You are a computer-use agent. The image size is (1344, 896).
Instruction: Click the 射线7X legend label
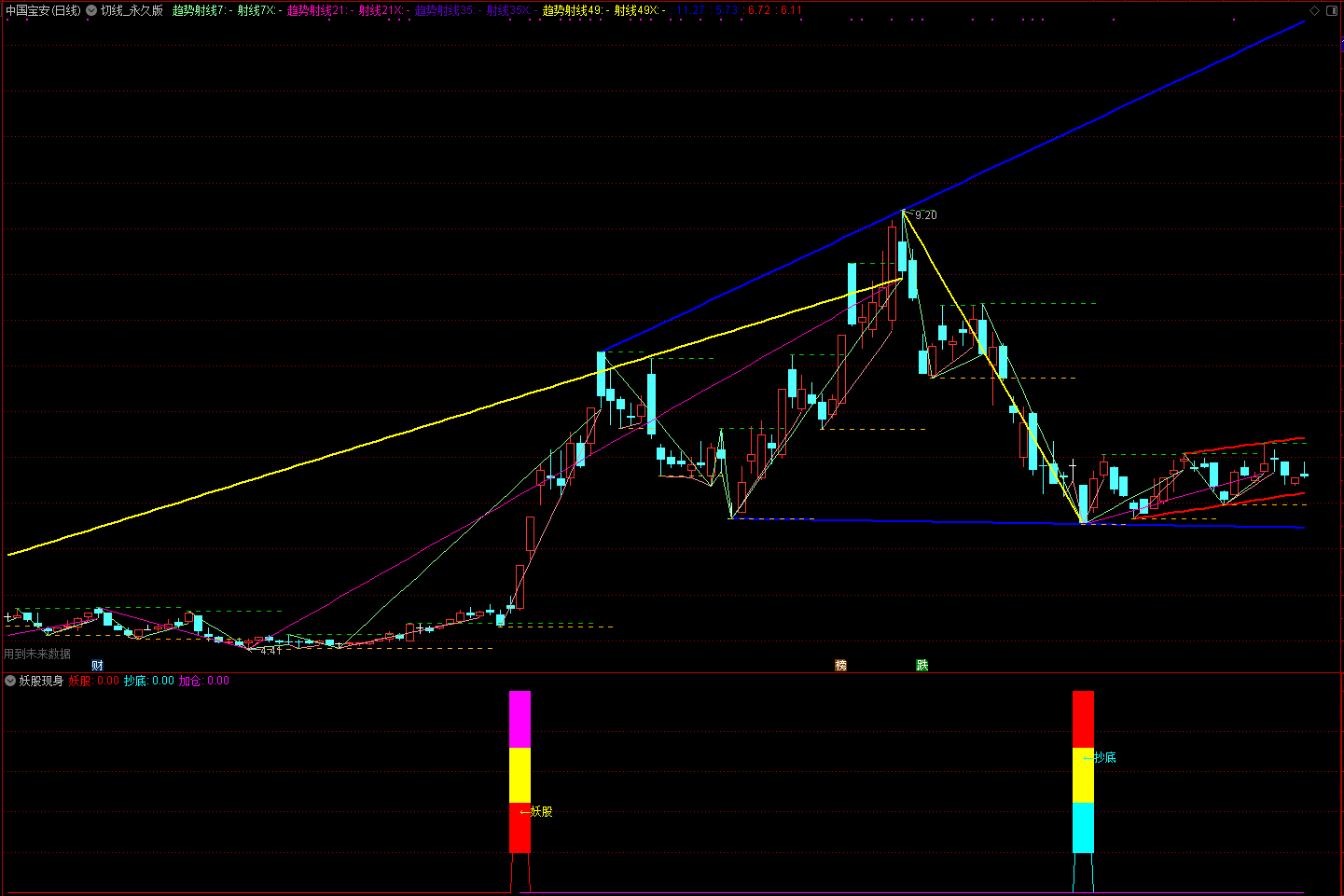point(259,11)
